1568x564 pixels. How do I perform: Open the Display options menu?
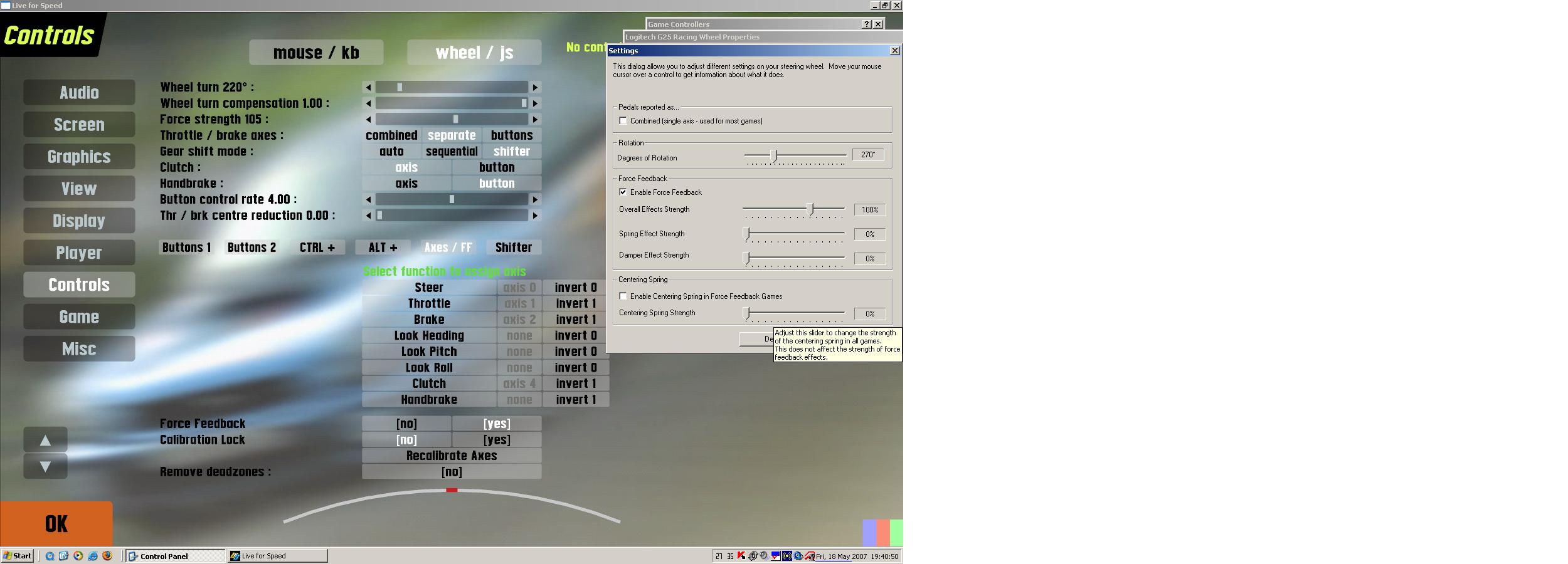(x=79, y=221)
